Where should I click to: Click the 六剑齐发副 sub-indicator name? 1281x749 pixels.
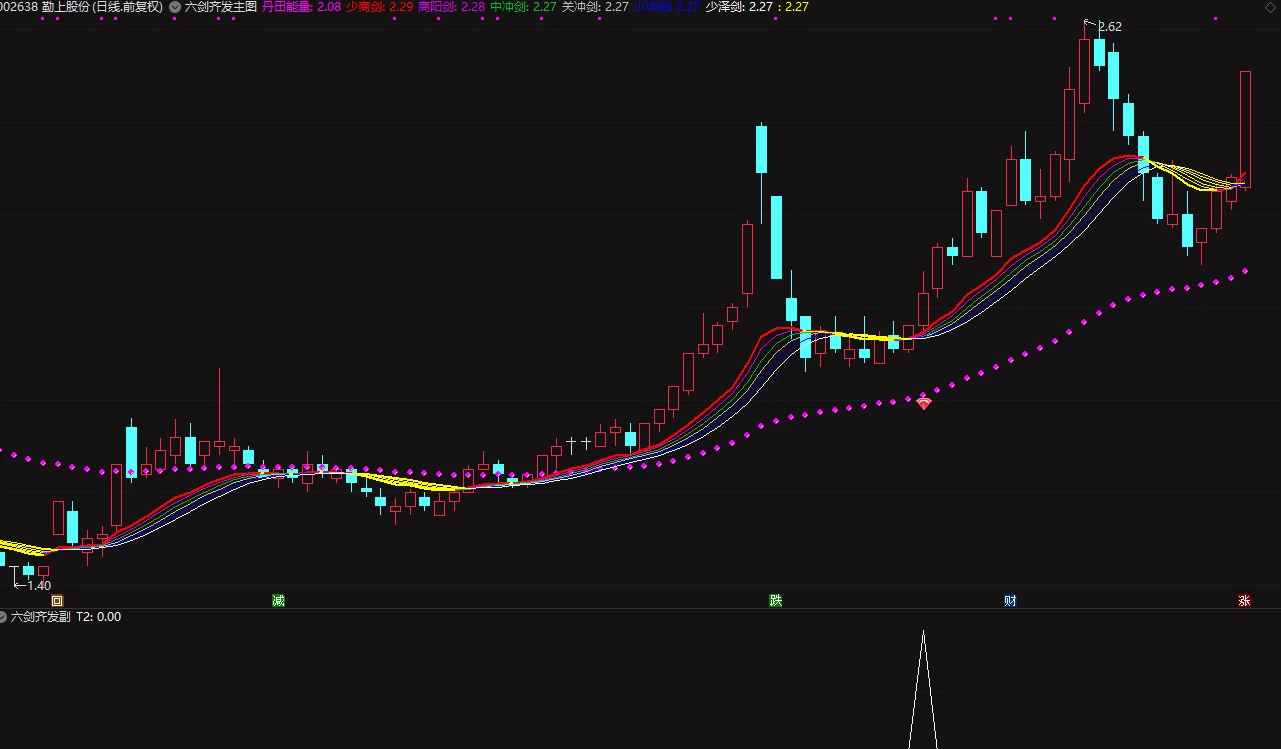point(40,617)
